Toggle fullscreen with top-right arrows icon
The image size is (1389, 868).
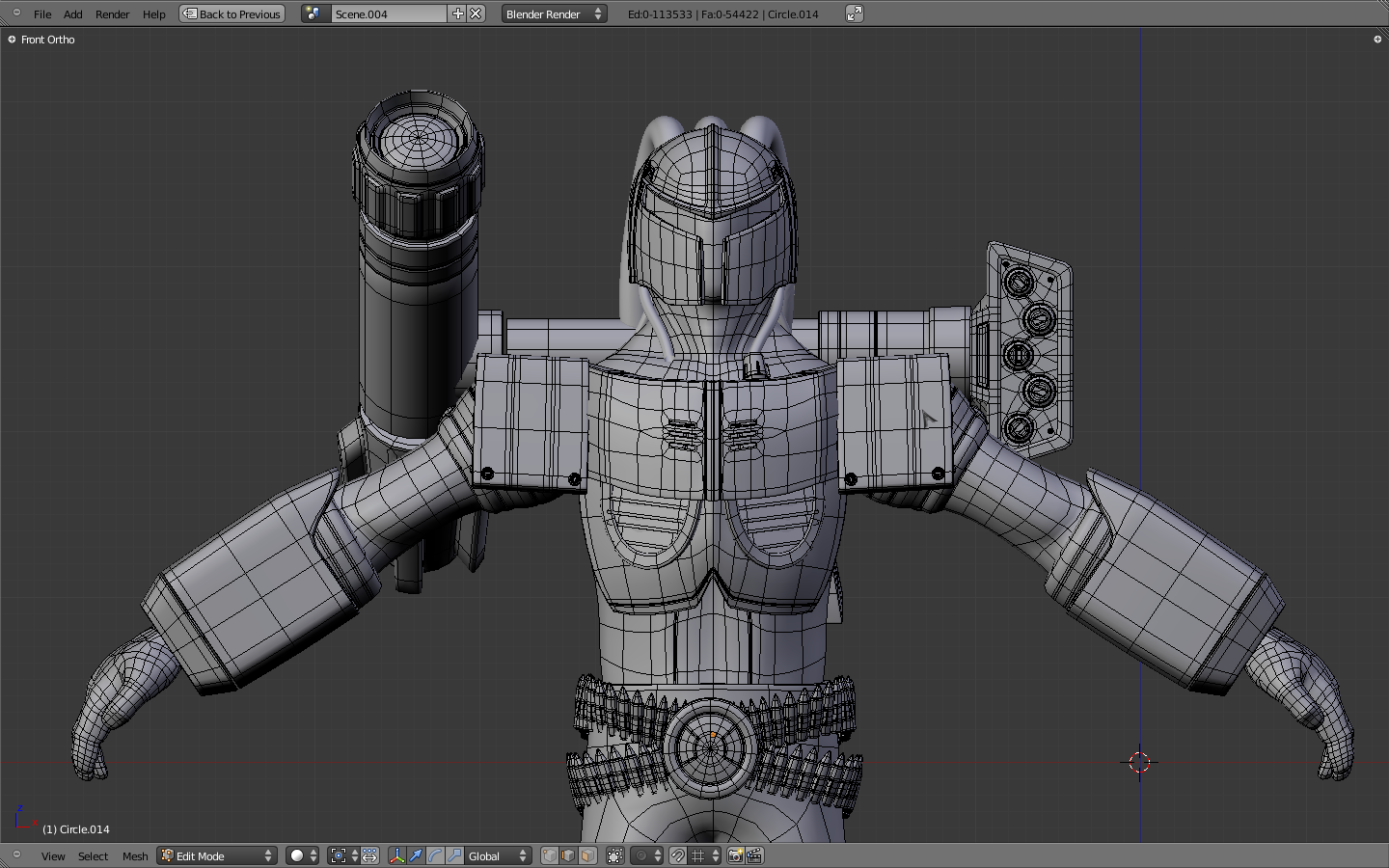855,14
